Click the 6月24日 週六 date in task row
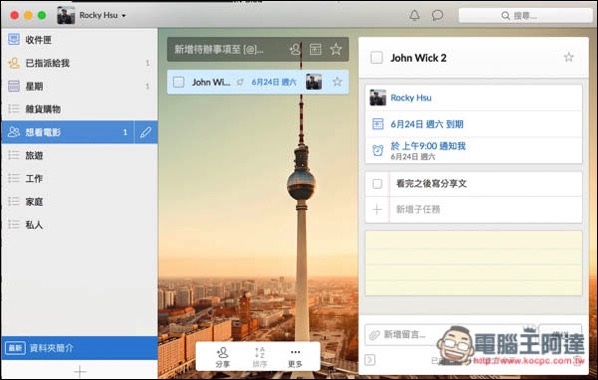 click(x=274, y=82)
